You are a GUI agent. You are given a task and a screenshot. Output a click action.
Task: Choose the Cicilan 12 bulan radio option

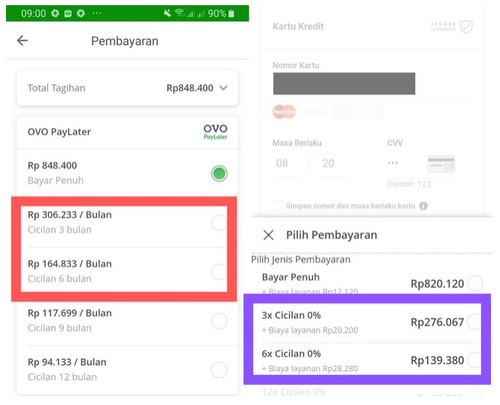219,370
